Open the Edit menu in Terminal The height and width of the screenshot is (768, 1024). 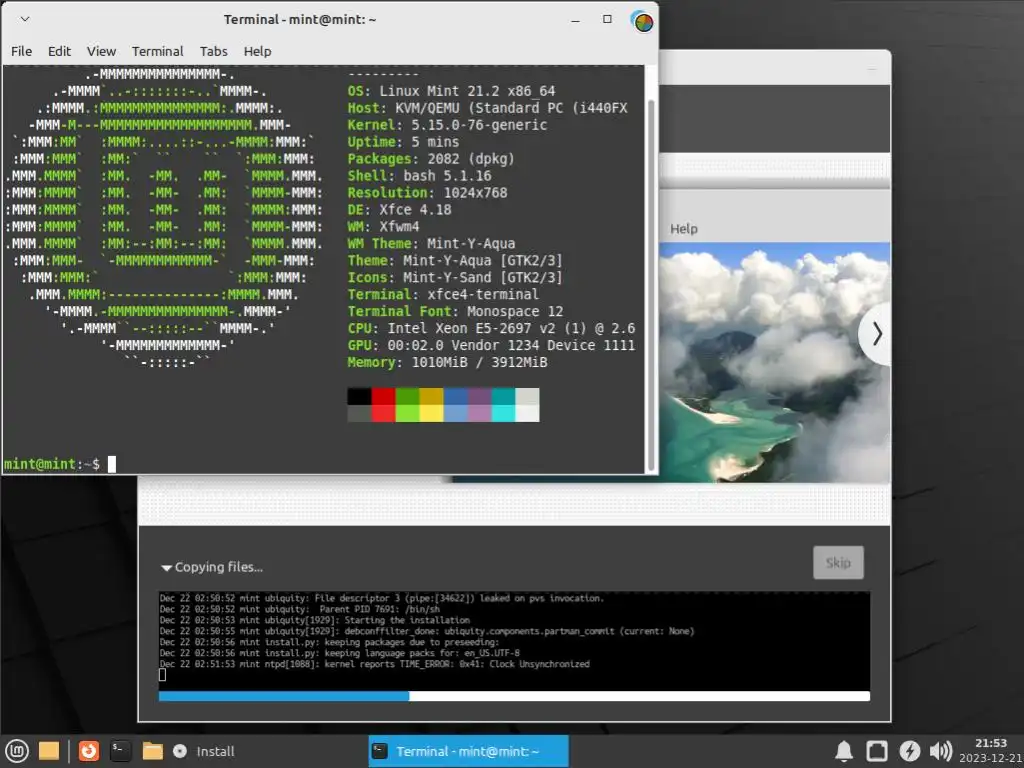click(x=59, y=51)
